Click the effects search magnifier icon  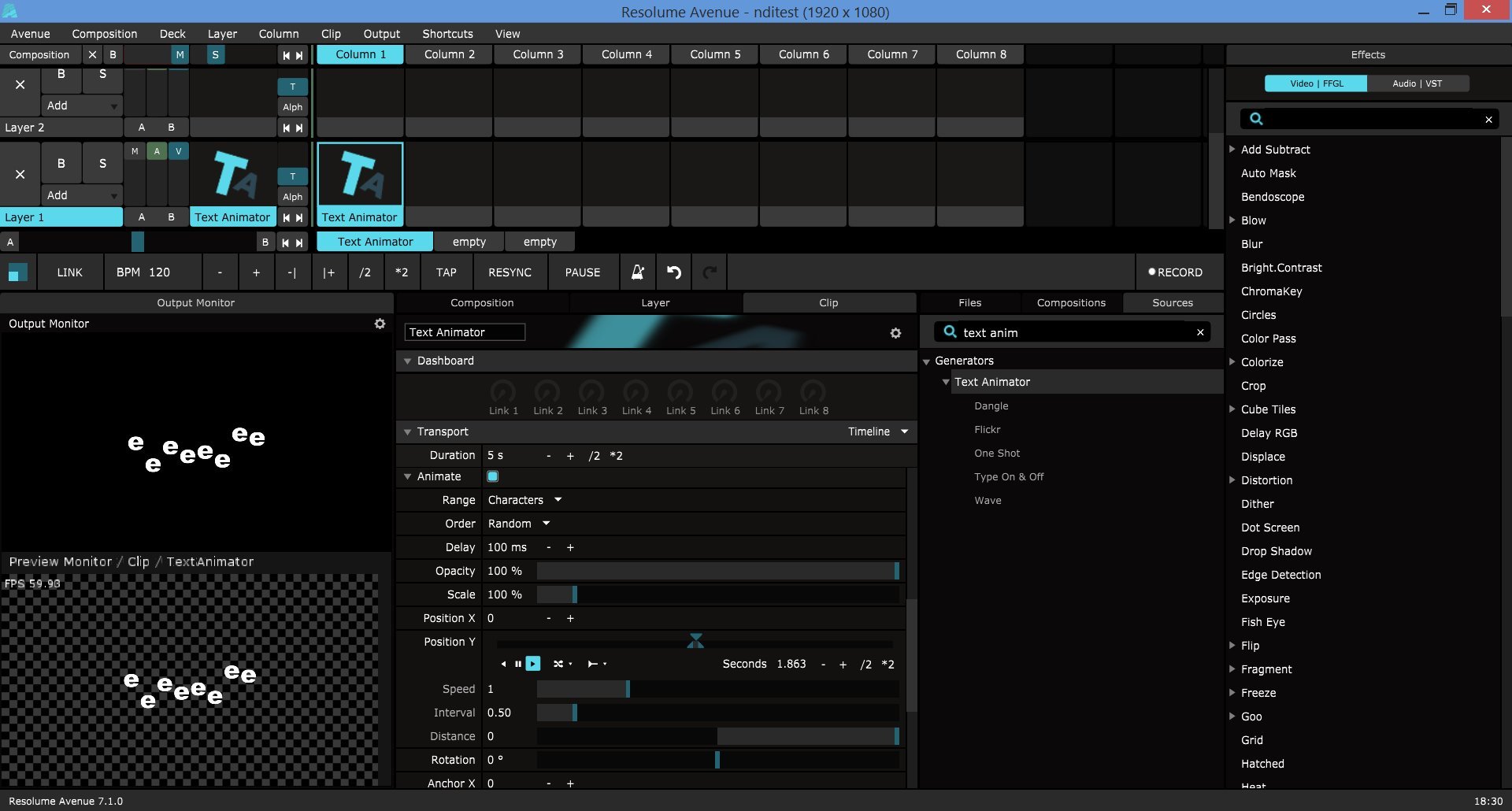(1257, 119)
